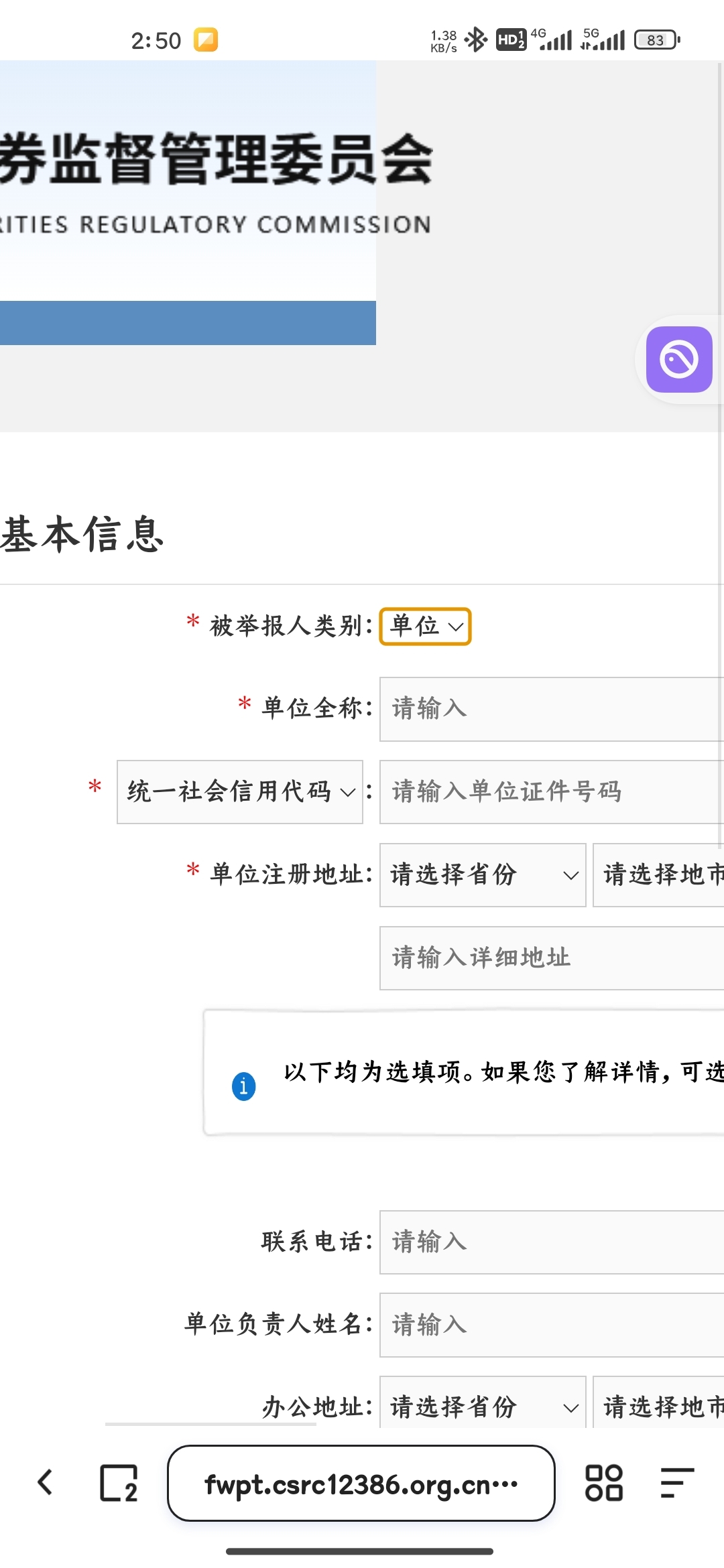Tap the blue info icon
This screenshot has height=1568, width=724.
tap(243, 1086)
